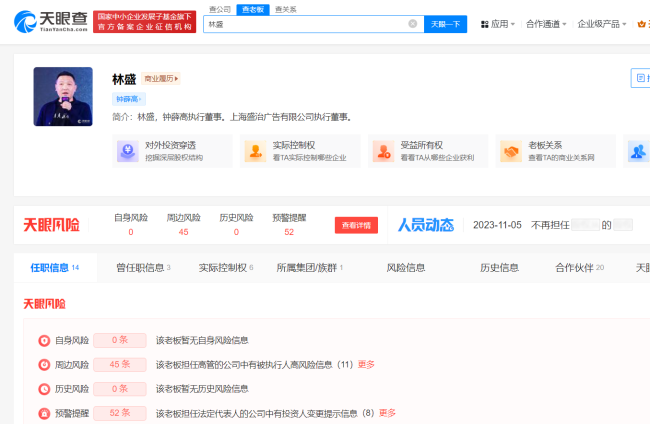Viewport: 650px width, 424px height.
Task: Click 周边风险 count 45 in risk bar
Action: [x=184, y=232]
